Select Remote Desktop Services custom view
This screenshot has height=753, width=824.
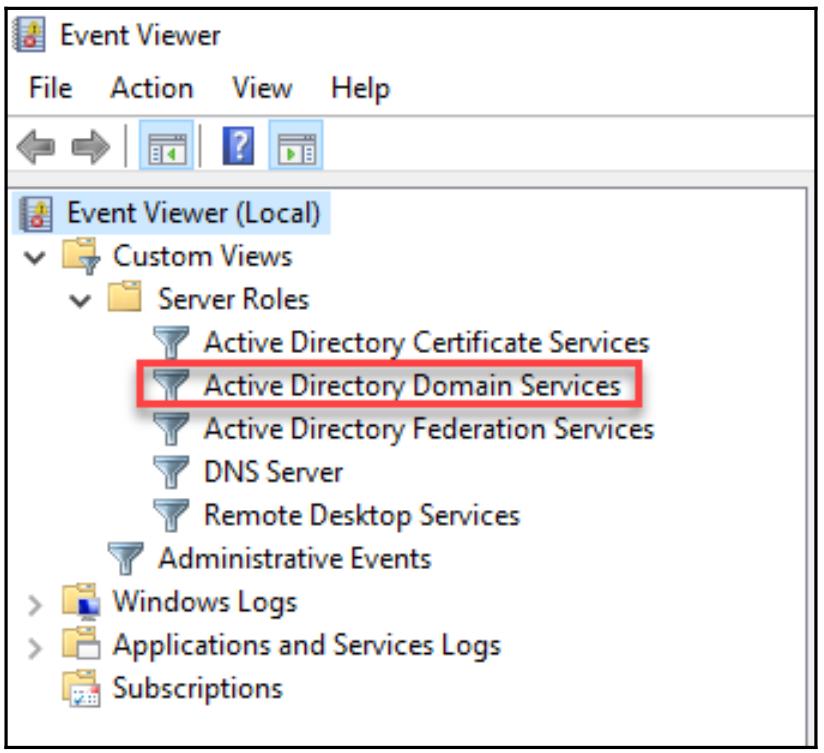coord(361,515)
